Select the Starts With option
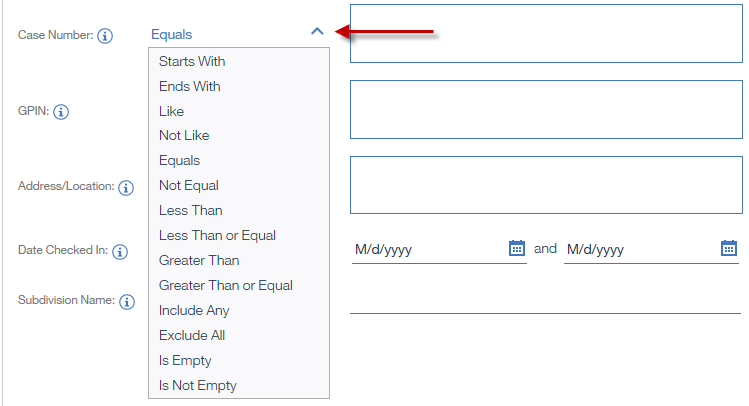Screen dimensions: 749x406 (x=192, y=62)
